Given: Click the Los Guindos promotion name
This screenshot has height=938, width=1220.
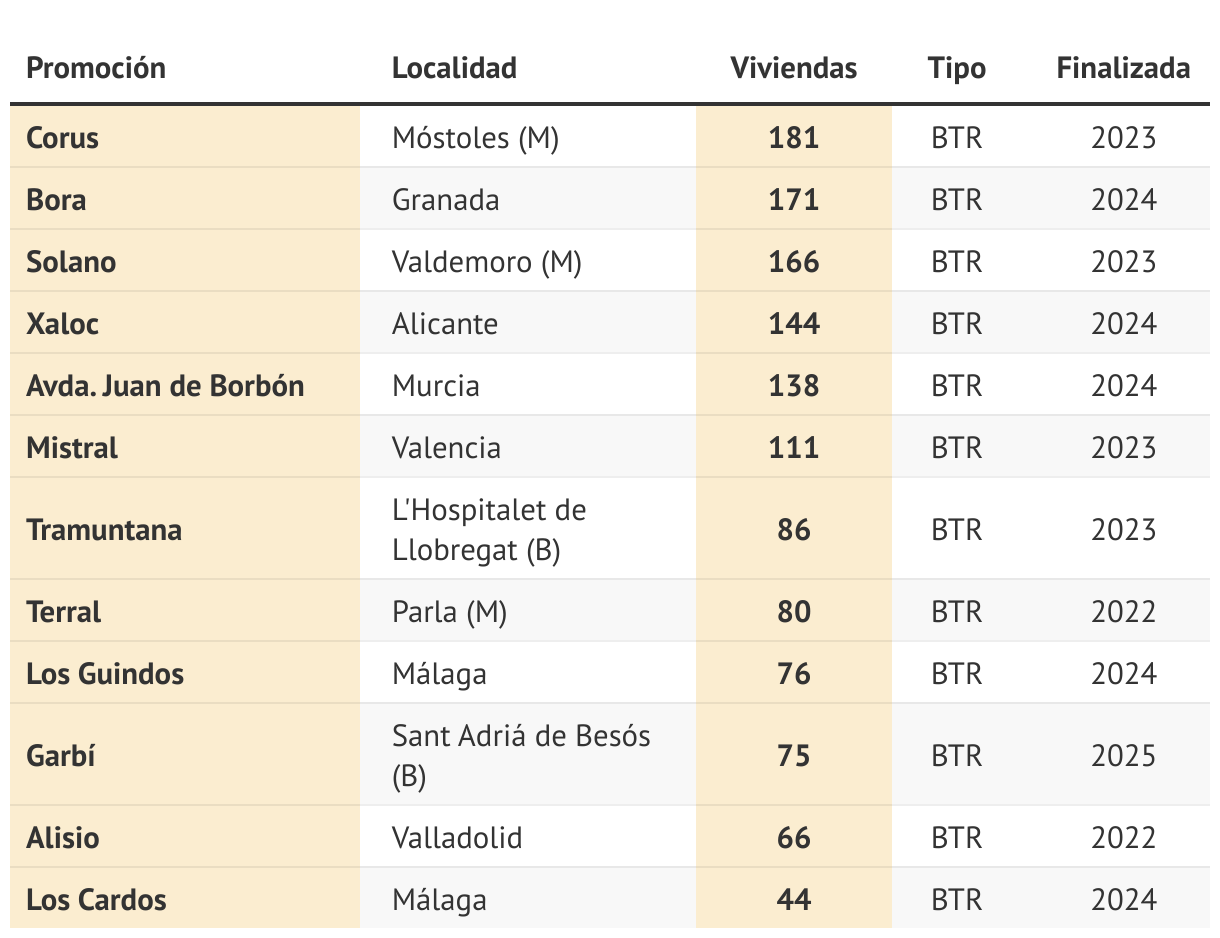Looking at the screenshot, I should point(105,673).
